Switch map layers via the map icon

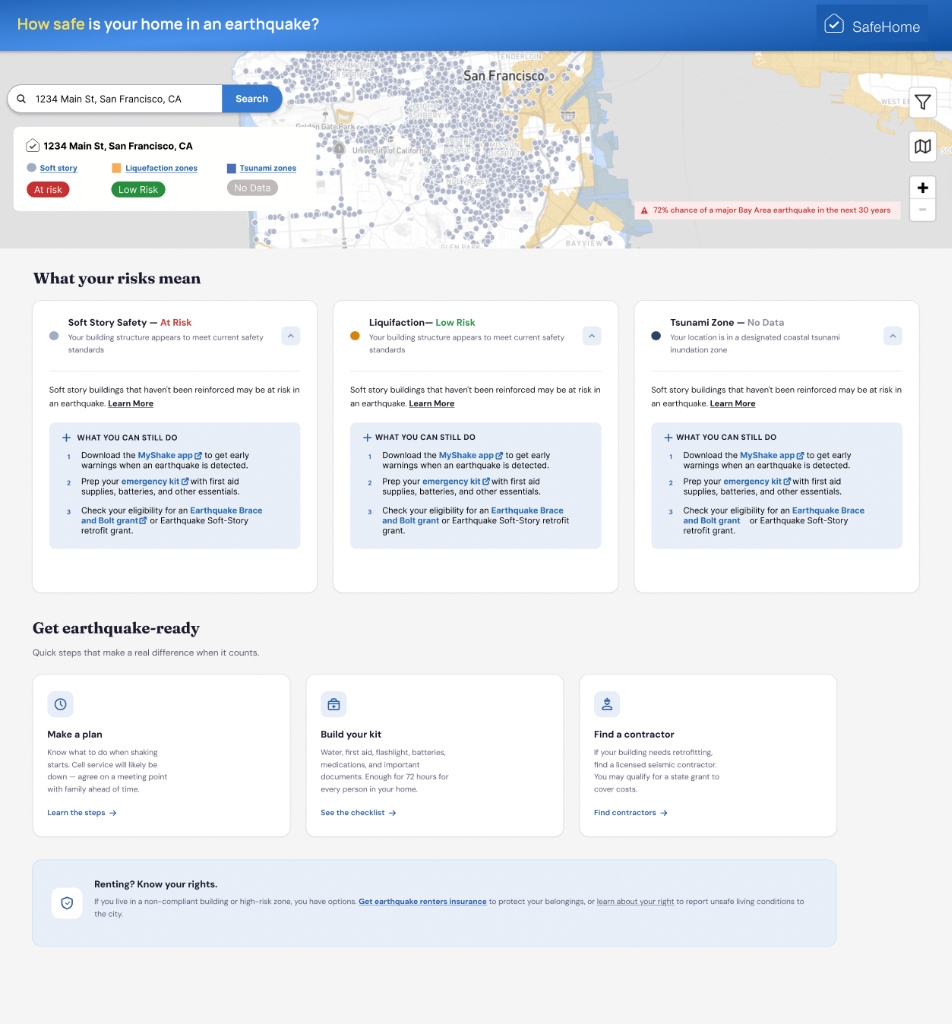pyautogui.click(x=922, y=145)
